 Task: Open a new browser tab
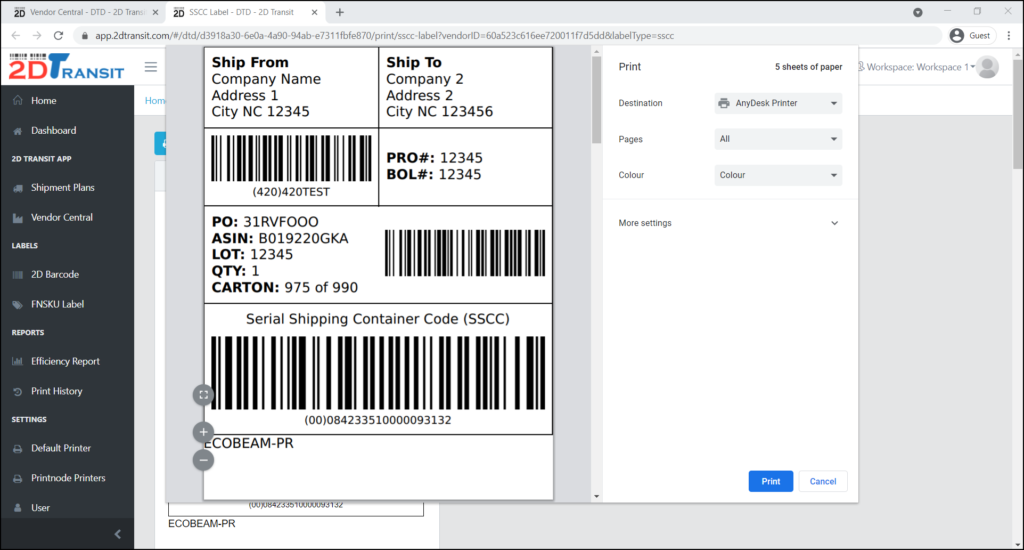tap(340, 12)
